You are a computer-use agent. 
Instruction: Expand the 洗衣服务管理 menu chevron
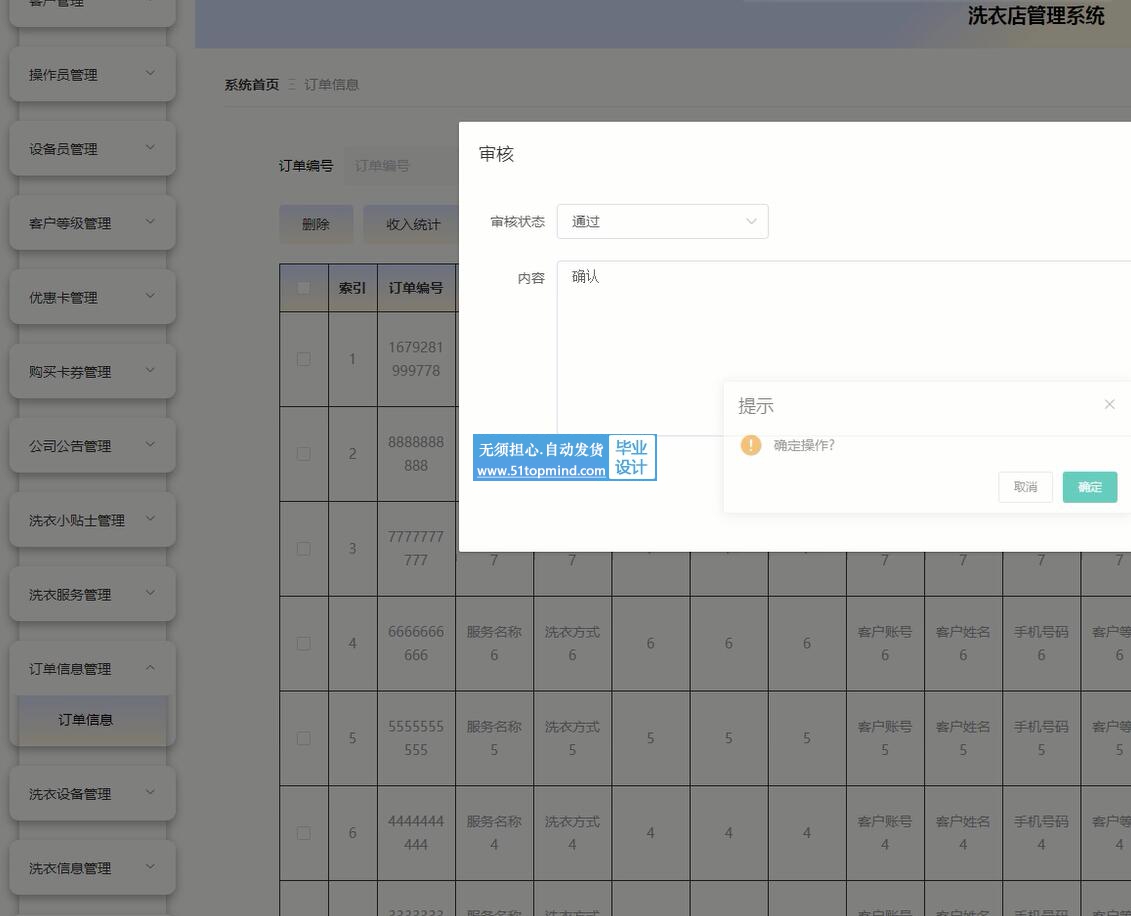tap(150, 593)
